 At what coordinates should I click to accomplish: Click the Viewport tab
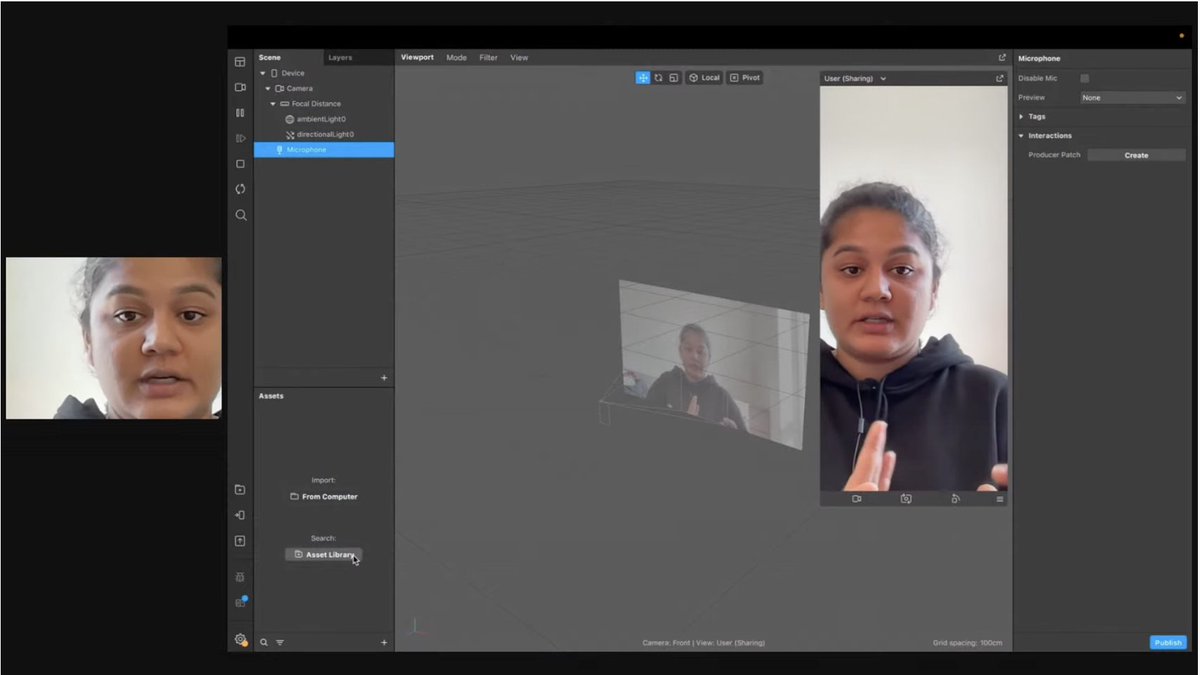[417, 58]
